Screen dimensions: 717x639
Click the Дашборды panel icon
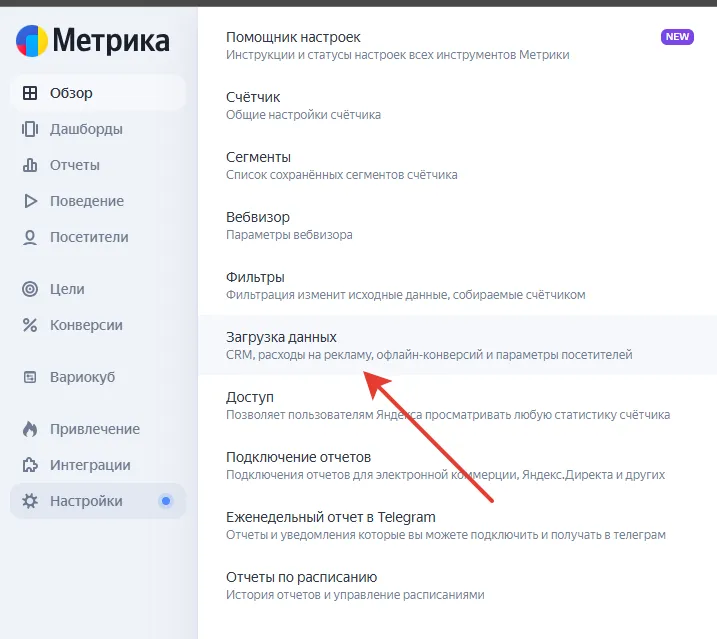(30, 129)
